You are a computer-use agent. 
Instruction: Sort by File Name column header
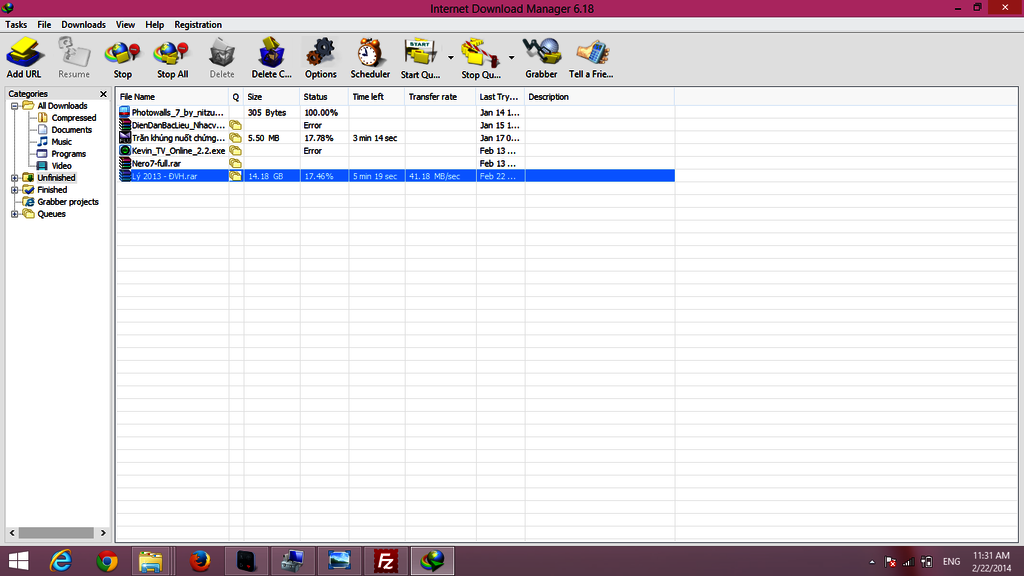pyautogui.click(x=172, y=97)
